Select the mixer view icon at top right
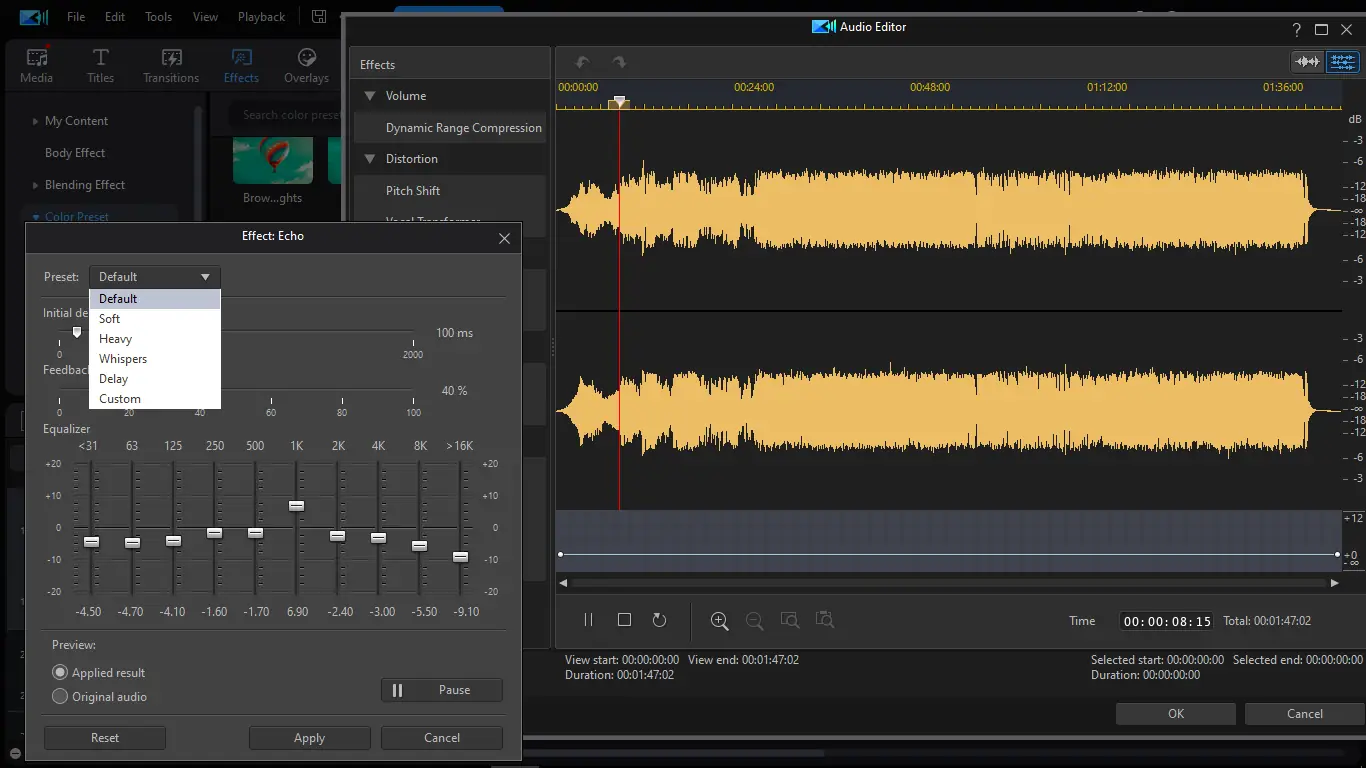 (x=1342, y=62)
